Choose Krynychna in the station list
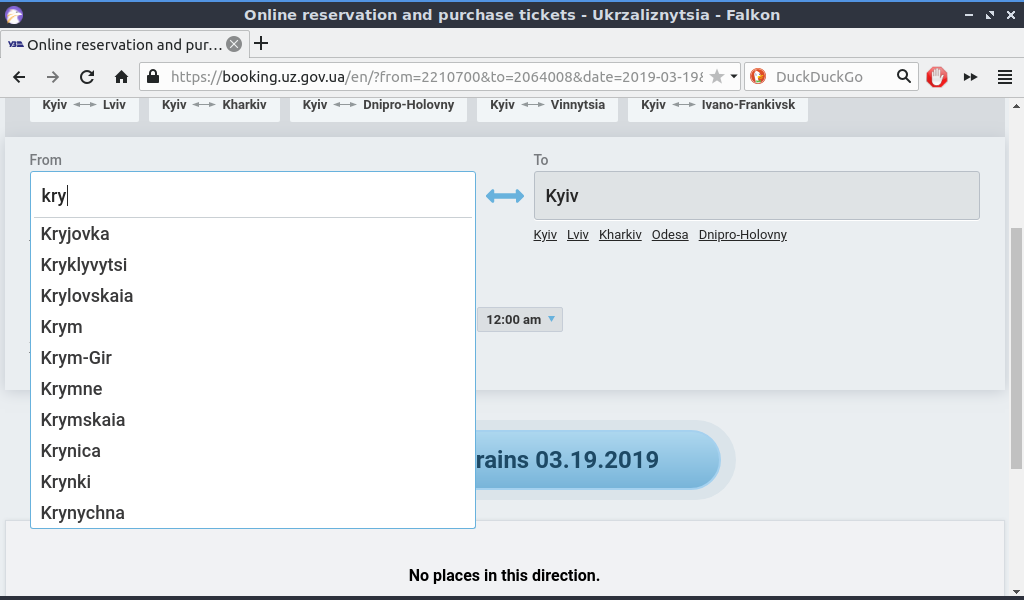1024x600 pixels. [x=83, y=513]
